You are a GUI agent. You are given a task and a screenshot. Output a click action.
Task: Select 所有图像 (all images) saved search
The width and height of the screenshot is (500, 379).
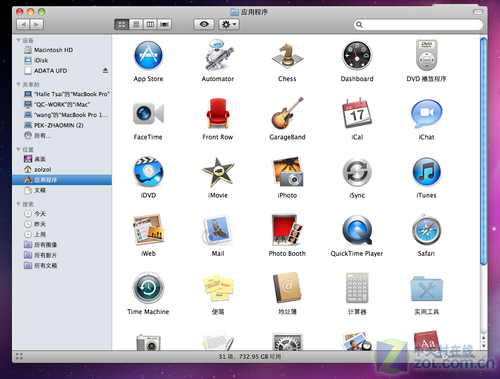(x=62, y=244)
